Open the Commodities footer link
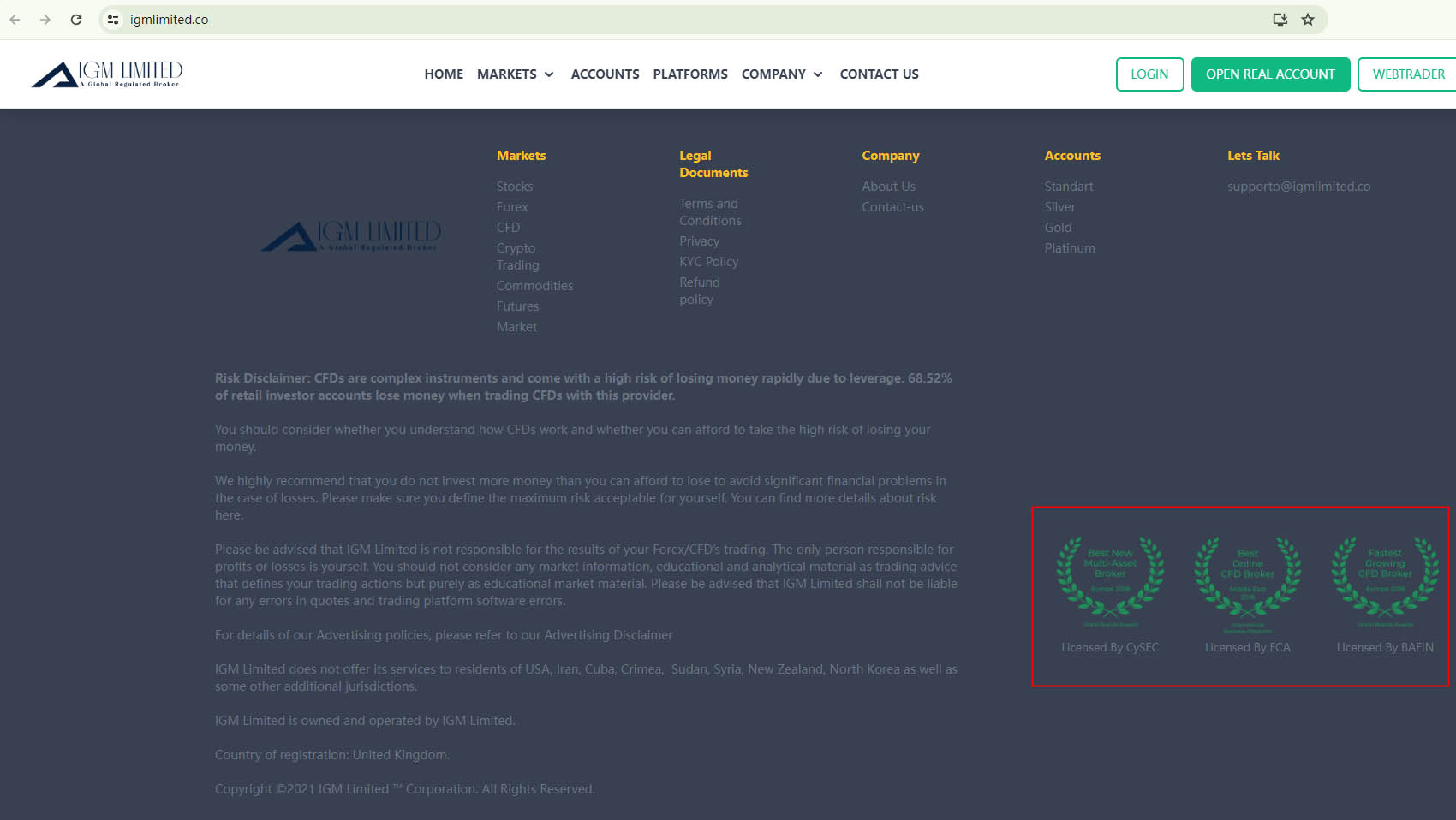Screen dimensions: 1456x820 coord(535,286)
